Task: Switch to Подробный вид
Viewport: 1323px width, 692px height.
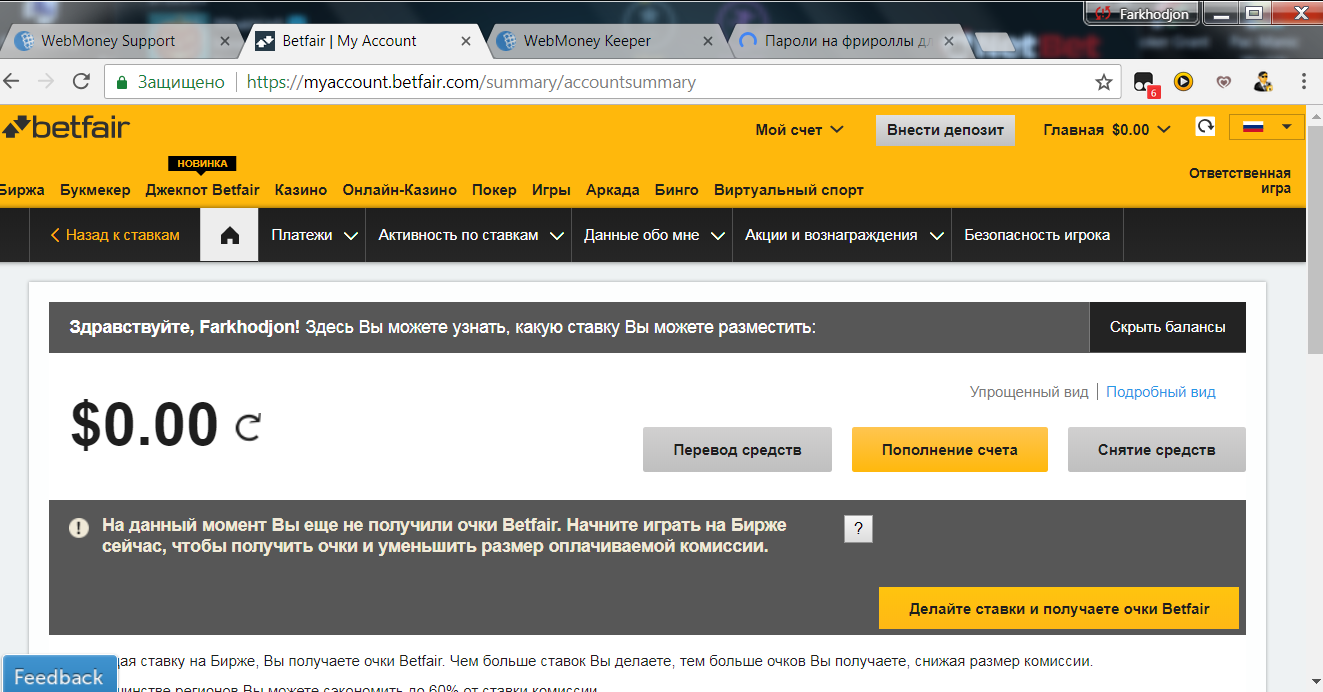Action: point(1161,392)
